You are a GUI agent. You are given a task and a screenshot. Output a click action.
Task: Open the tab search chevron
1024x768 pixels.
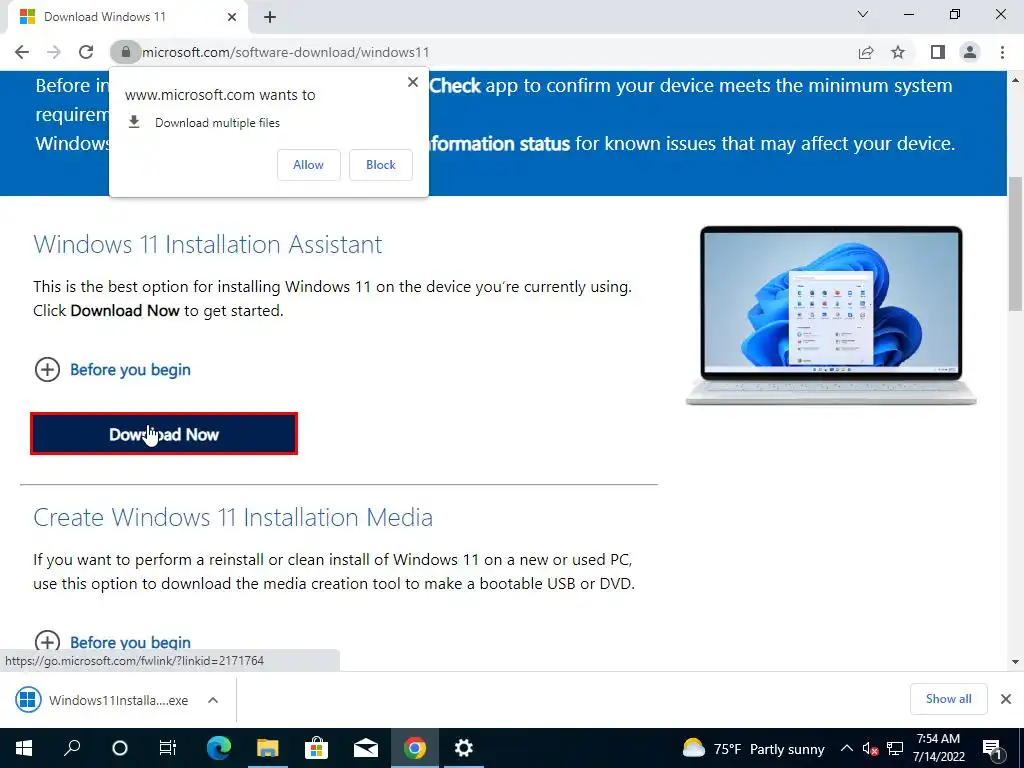(x=863, y=14)
